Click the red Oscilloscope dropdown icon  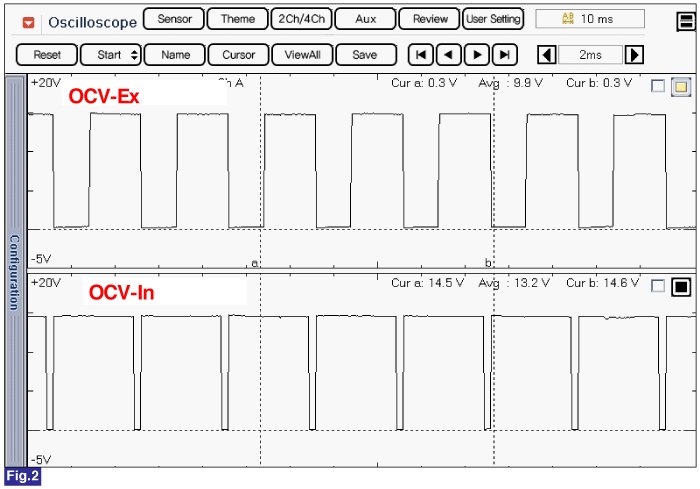click(28, 21)
